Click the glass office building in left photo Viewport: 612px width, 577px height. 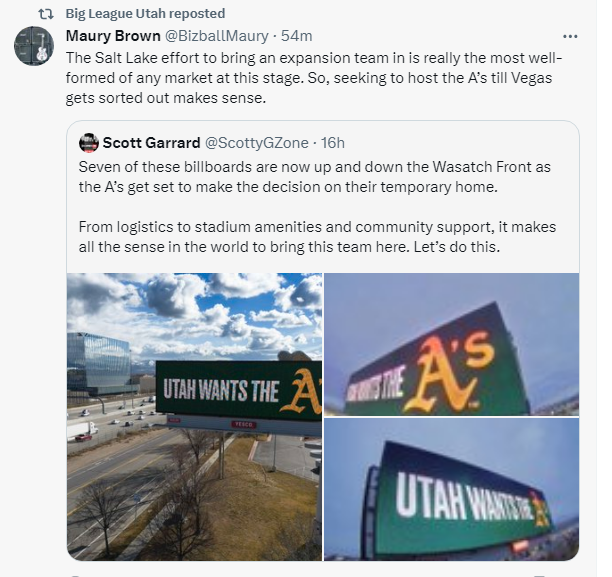pyautogui.click(x=100, y=365)
